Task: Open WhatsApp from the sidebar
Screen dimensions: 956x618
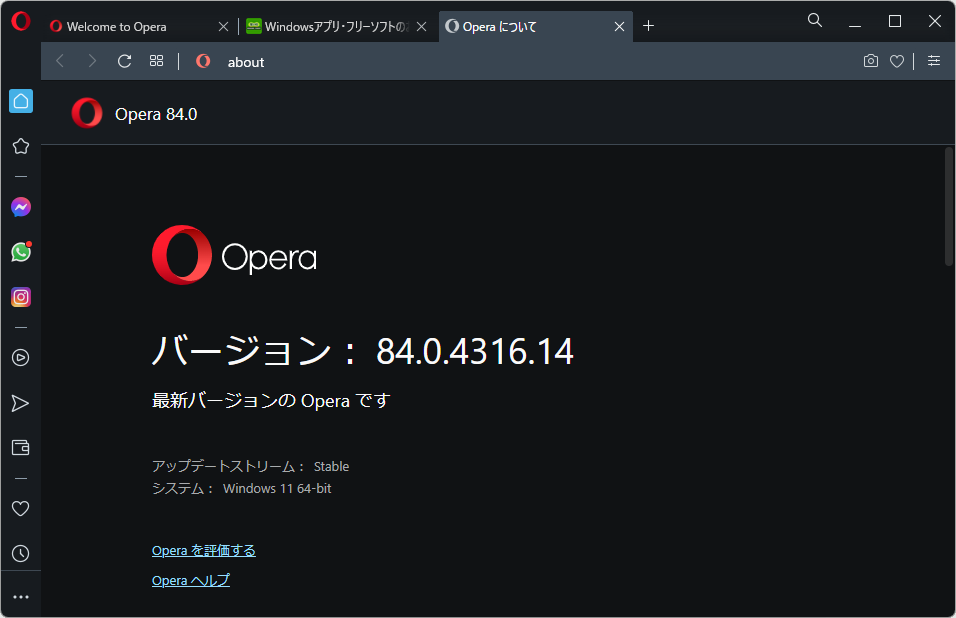Action: click(21, 252)
